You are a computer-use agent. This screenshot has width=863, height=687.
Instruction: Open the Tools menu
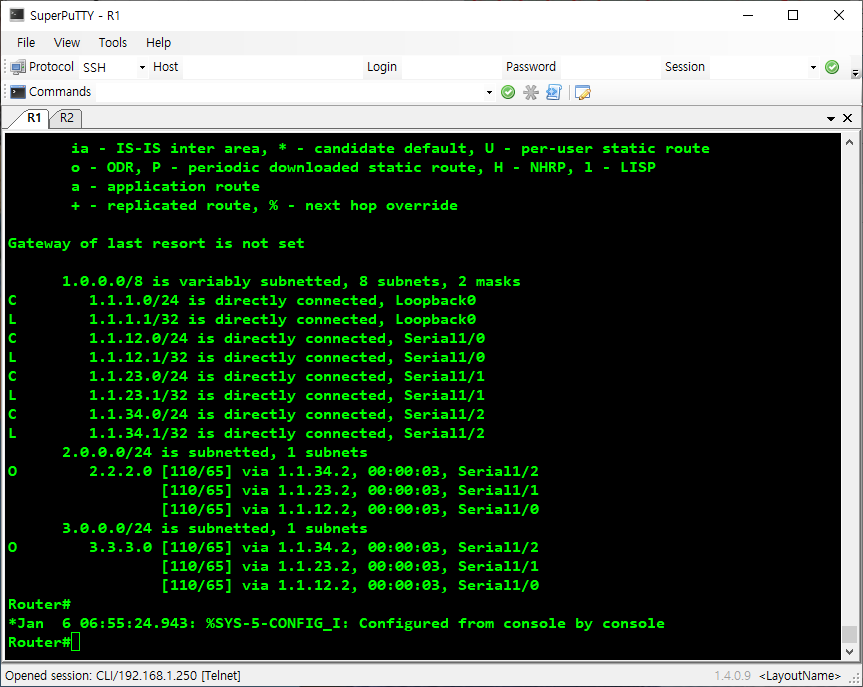point(112,42)
